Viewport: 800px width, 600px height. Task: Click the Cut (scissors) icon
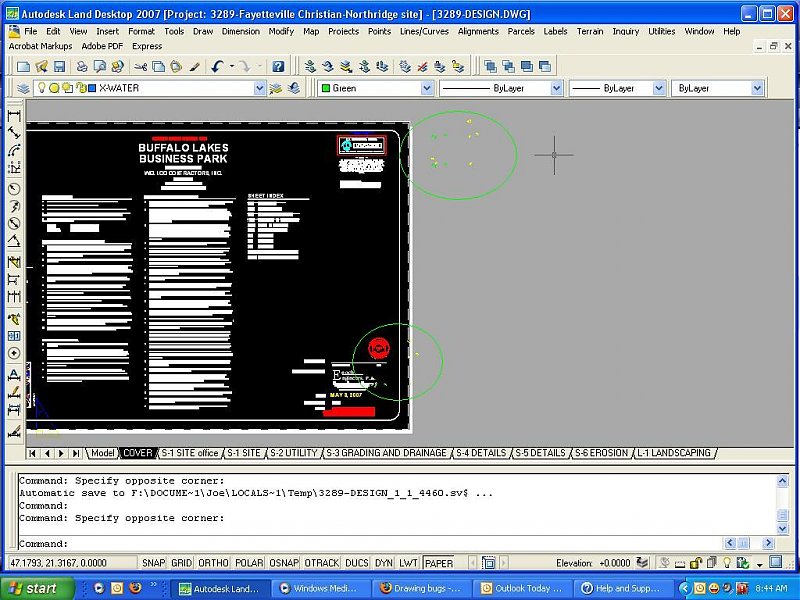pyautogui.click(x=141, y=66)
